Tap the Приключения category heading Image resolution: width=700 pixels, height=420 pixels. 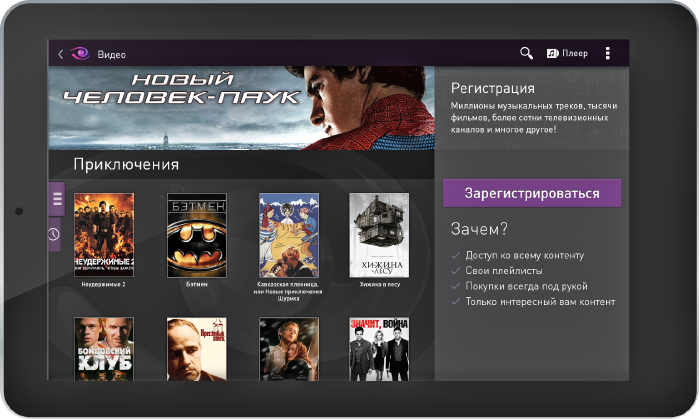point(126,165)
